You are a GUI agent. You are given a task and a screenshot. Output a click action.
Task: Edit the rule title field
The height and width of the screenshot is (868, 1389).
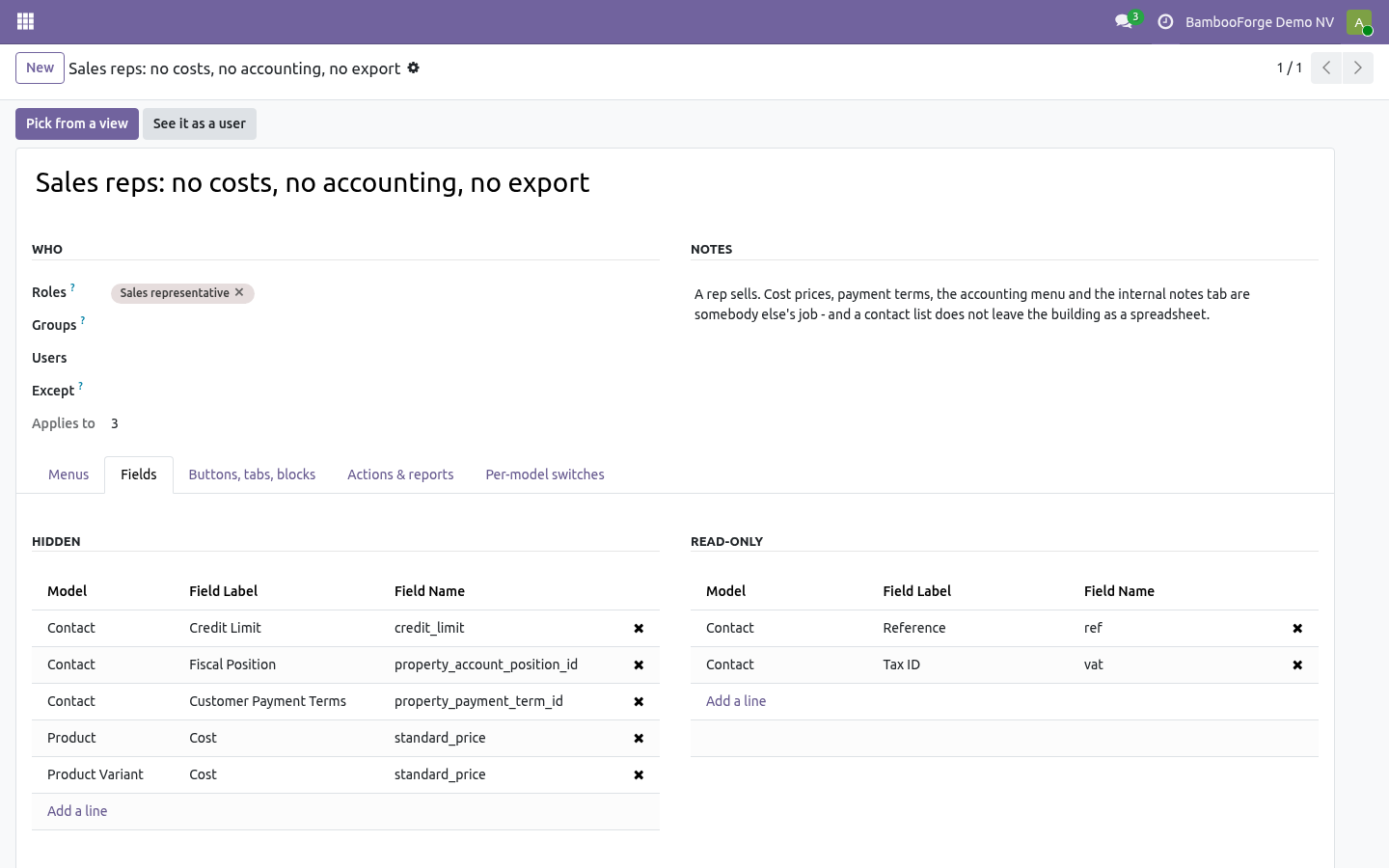tap(675, 182)
